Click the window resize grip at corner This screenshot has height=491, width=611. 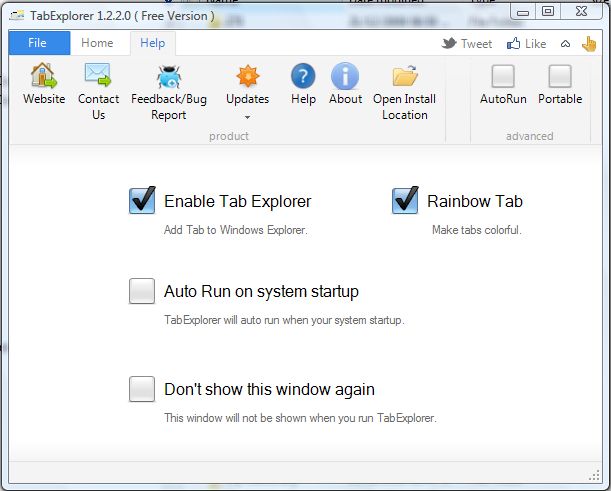coord(594,475)
